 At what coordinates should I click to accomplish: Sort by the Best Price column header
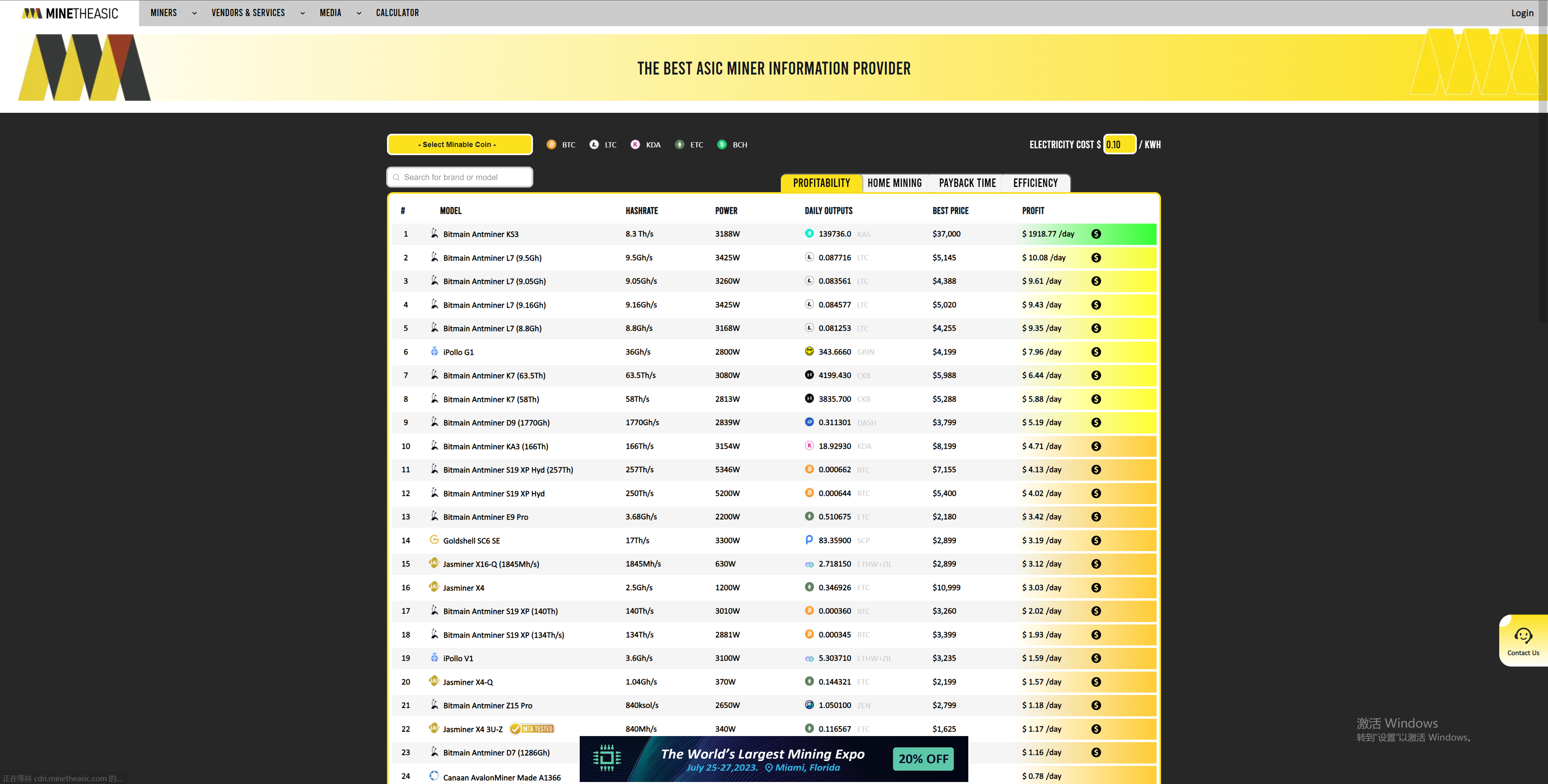click(950, 211)
